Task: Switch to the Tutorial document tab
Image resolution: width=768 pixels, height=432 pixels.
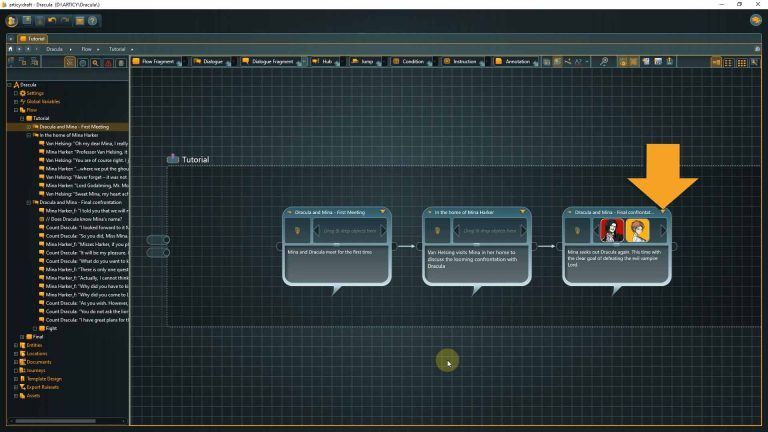Action: coord(32,38)
